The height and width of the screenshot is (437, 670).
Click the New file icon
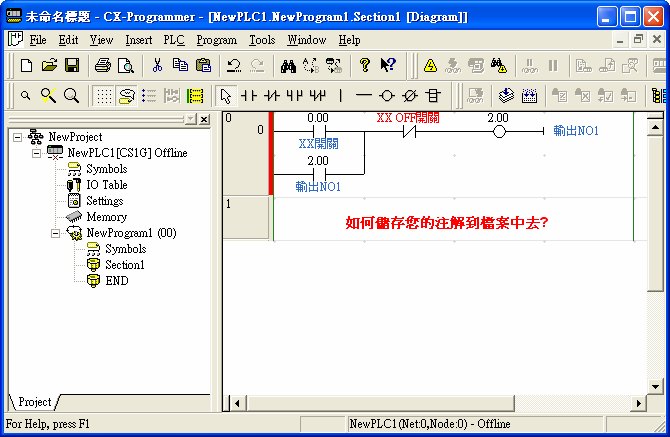26,65
